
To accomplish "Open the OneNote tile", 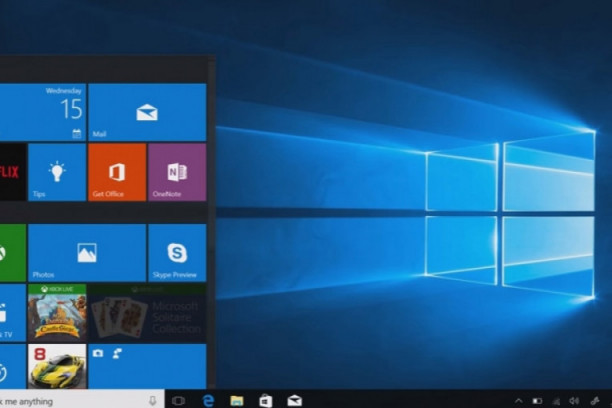I will pyautogui.click(x=177, y=172).
